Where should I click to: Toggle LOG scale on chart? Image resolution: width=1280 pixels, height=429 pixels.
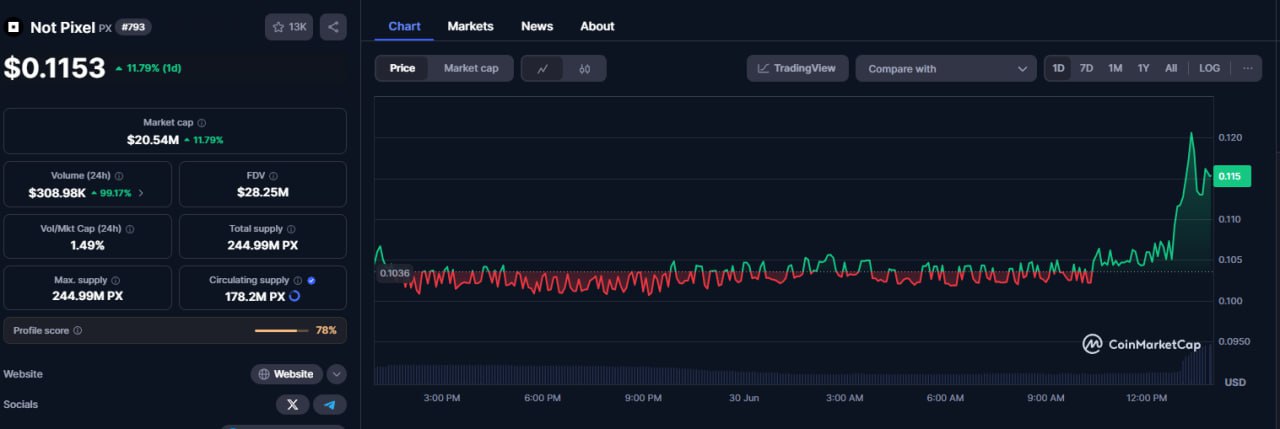(x=1209, y=68)
